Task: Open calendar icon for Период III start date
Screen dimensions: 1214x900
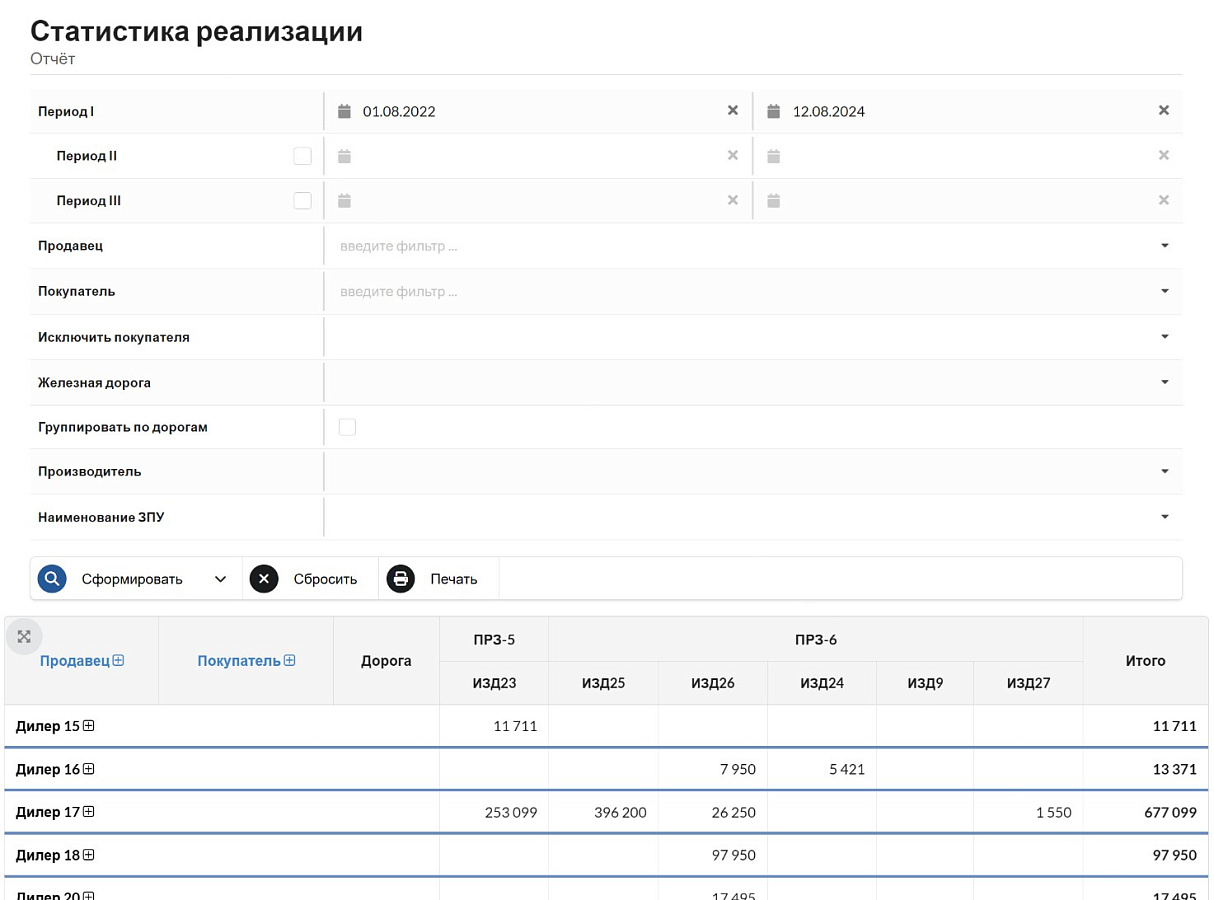Action: point(344,201)
